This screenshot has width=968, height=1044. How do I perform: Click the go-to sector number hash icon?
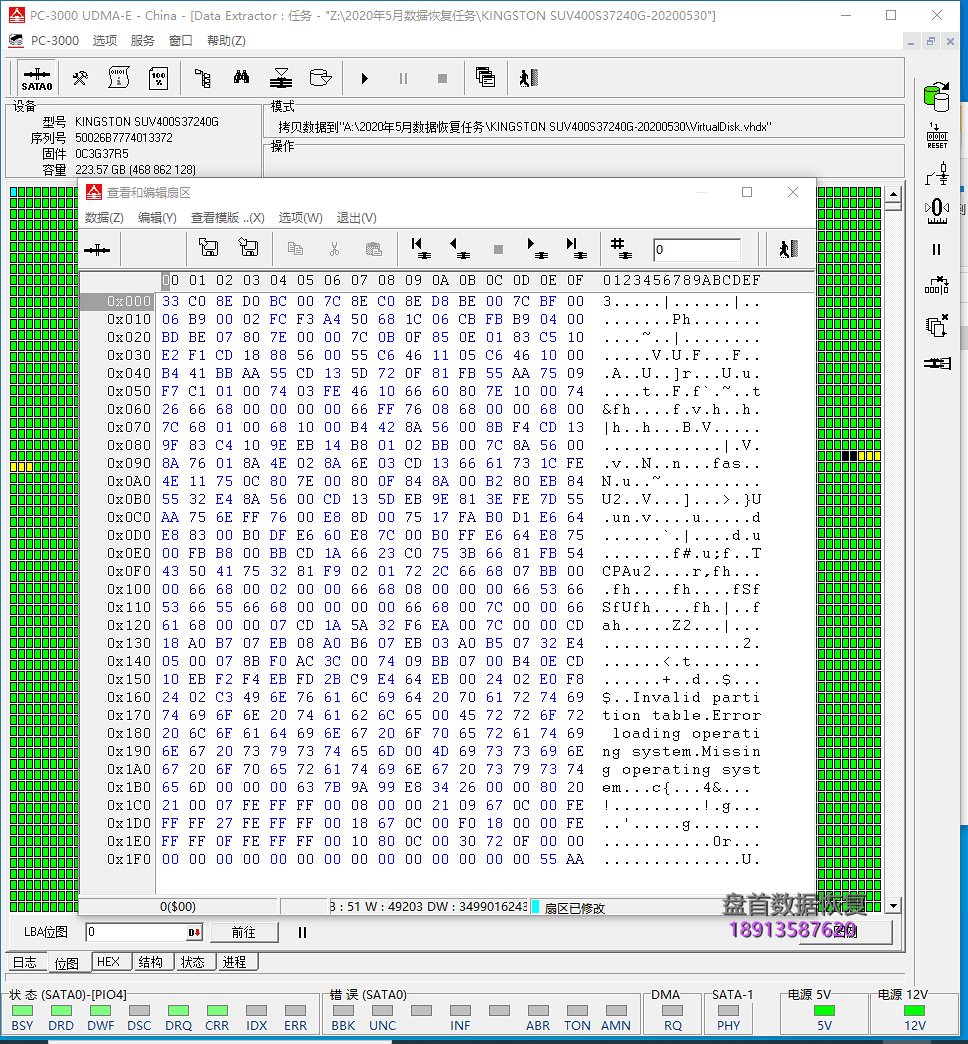coord(622,248)
